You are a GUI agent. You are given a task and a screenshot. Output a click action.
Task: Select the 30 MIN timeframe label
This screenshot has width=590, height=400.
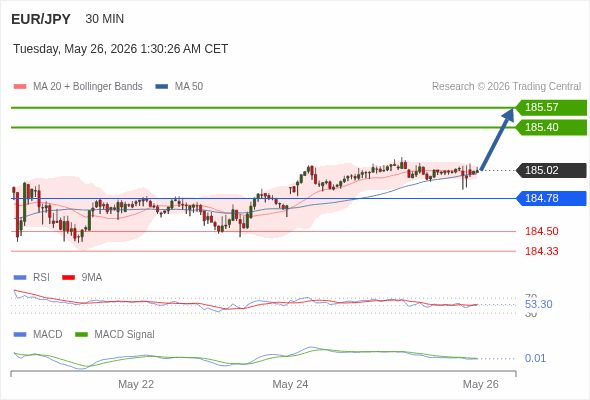[x=105, y=19]
